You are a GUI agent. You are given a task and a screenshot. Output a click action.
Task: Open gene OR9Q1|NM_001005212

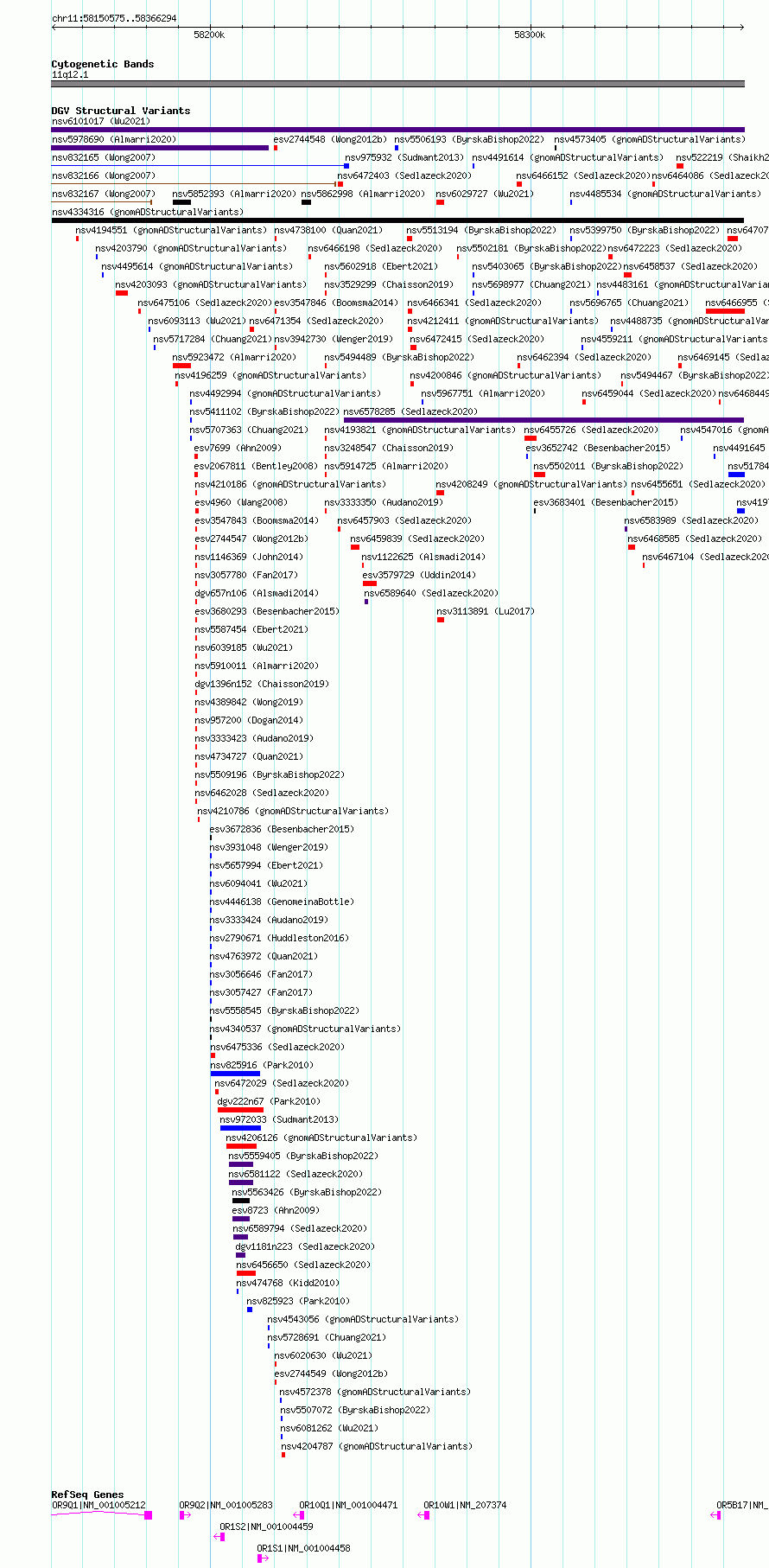[x=99, y=1505]
